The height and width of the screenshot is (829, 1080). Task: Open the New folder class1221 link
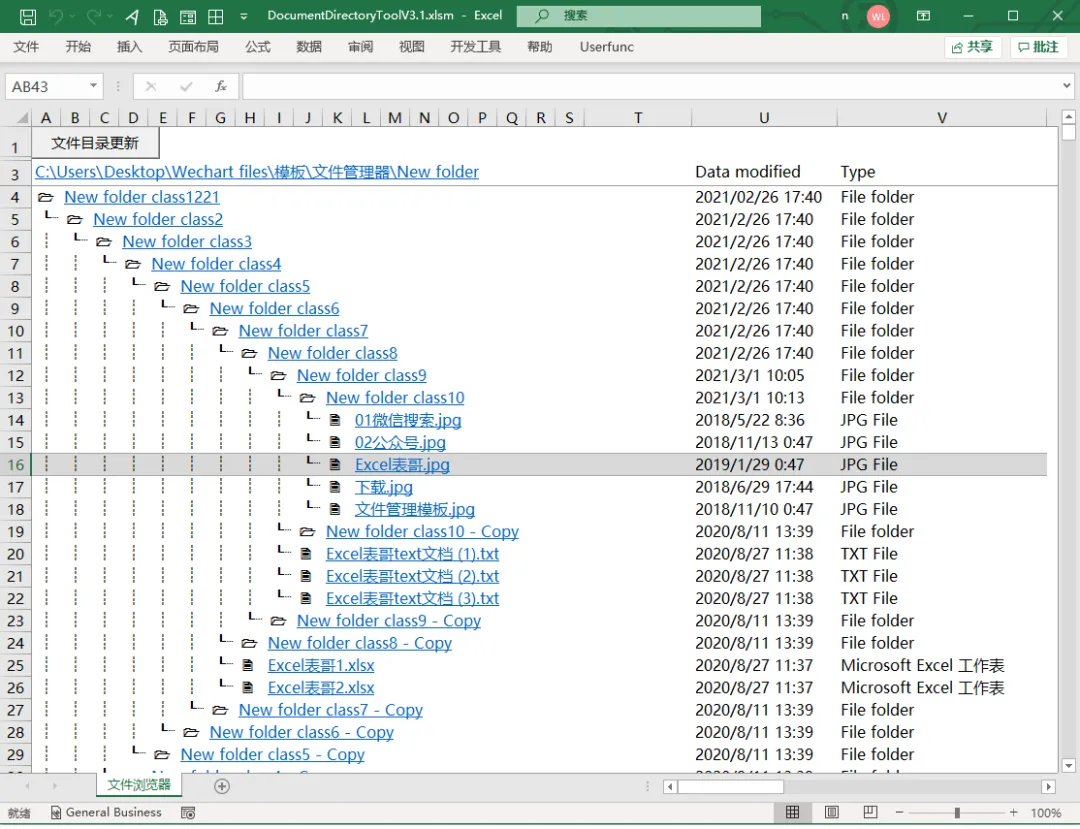[x=142, y=197]
